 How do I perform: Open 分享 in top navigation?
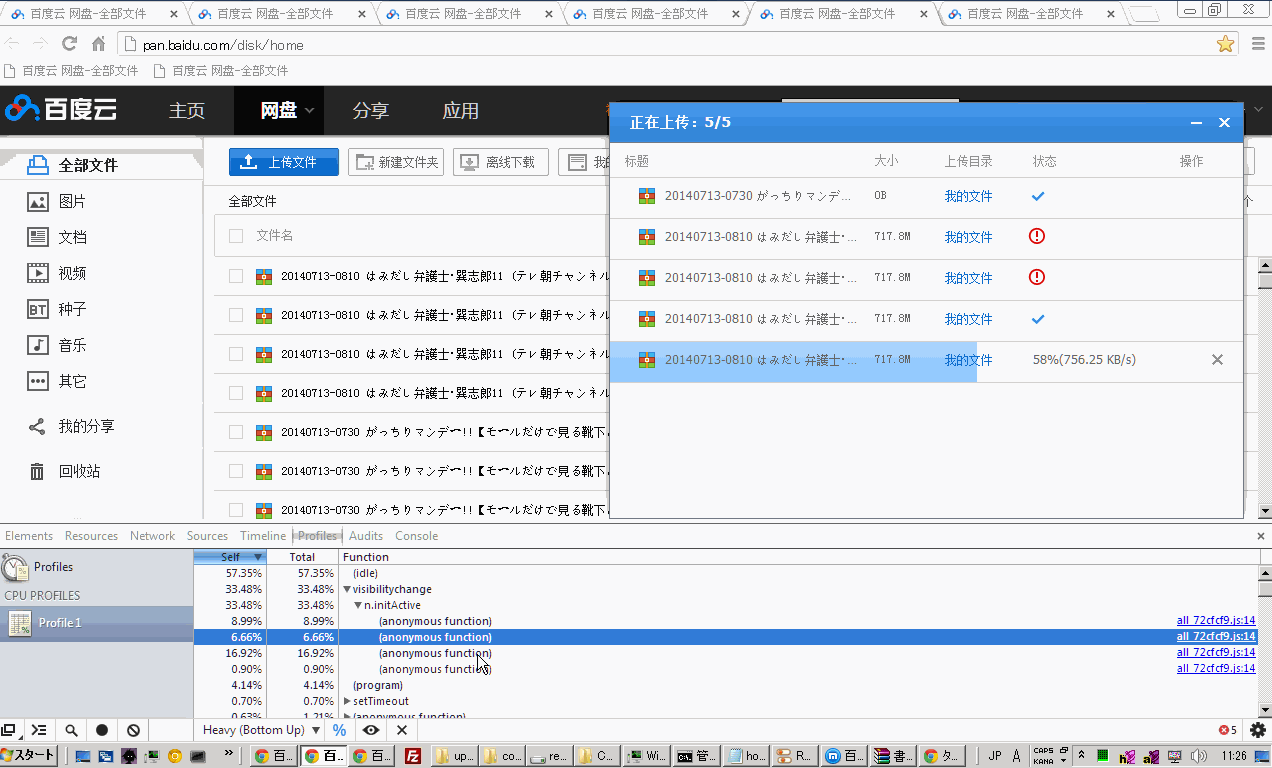coord(371,111)
